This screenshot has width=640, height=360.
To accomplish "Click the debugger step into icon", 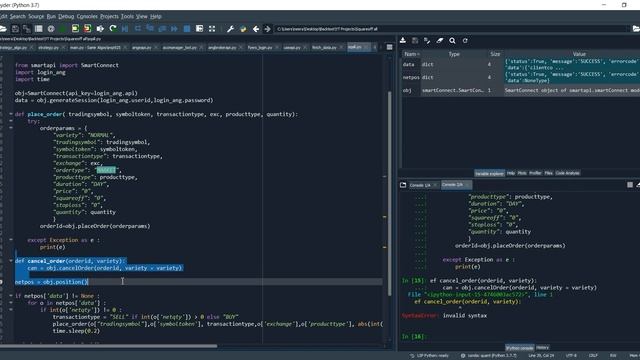I will click(150, 29).
